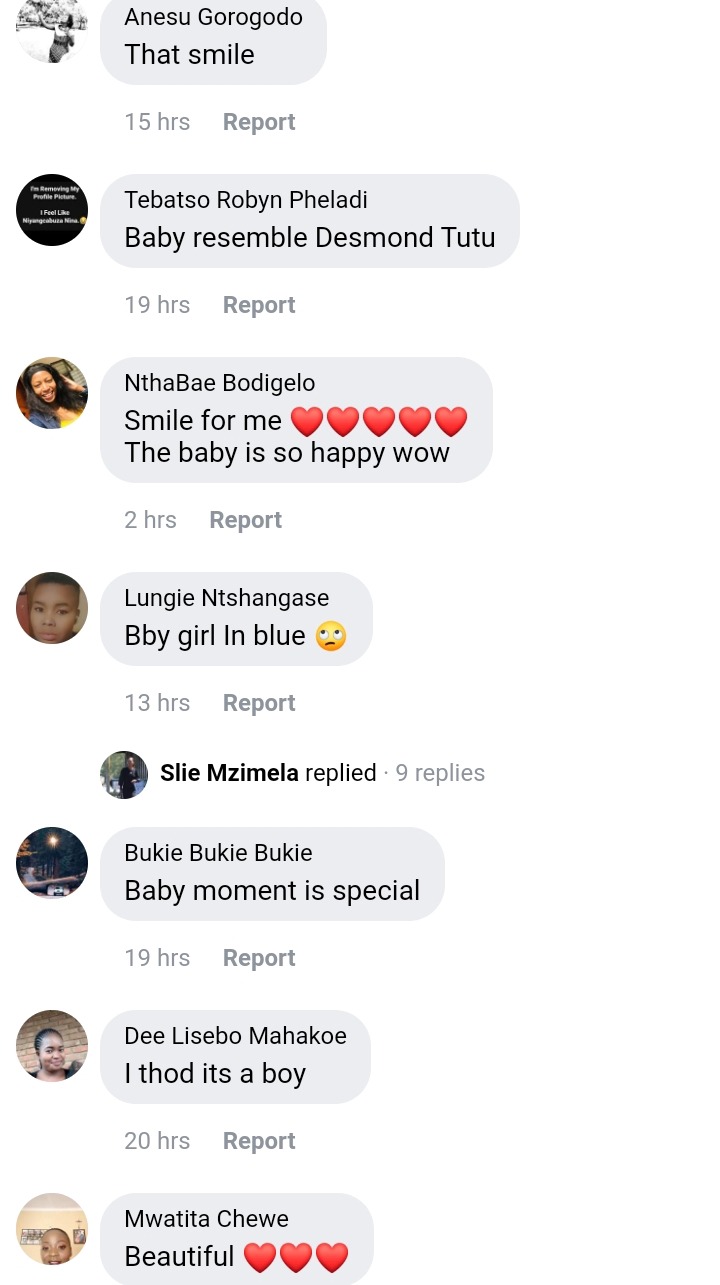720x1285 pixels.
Task: Open Mwatita Chewe's profile picture
Action: (x=52, y=1229)
